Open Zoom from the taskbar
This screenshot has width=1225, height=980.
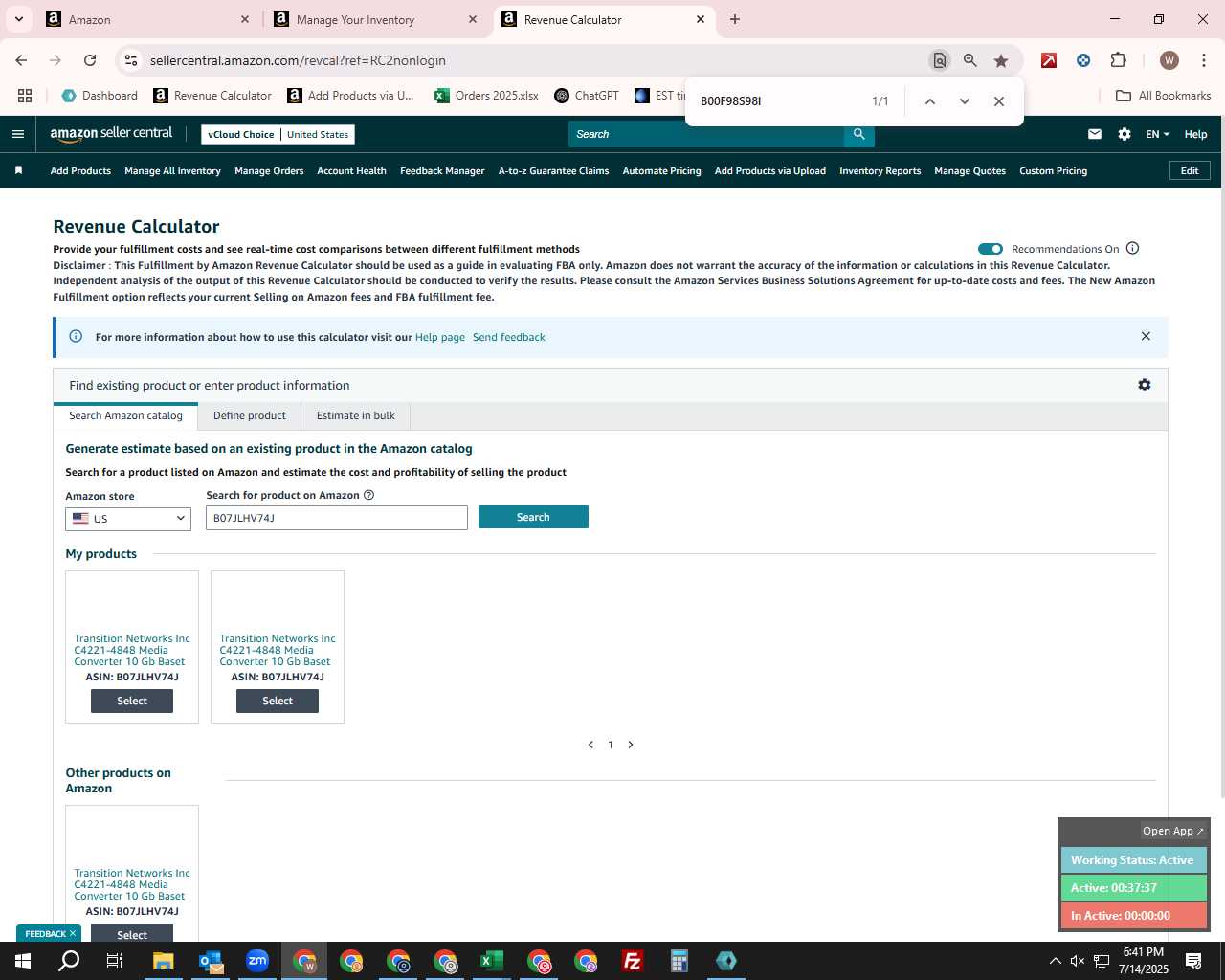click(x=256, y=961)
